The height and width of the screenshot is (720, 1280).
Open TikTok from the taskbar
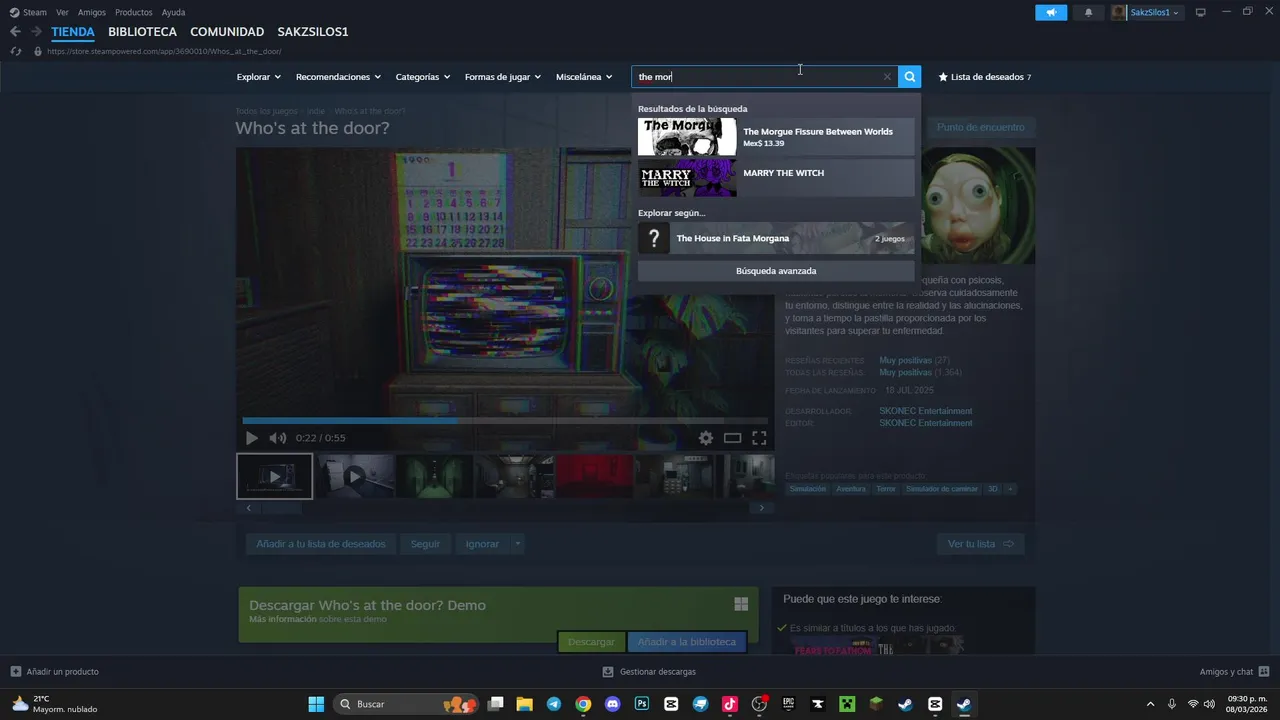(x=730, y=704)
